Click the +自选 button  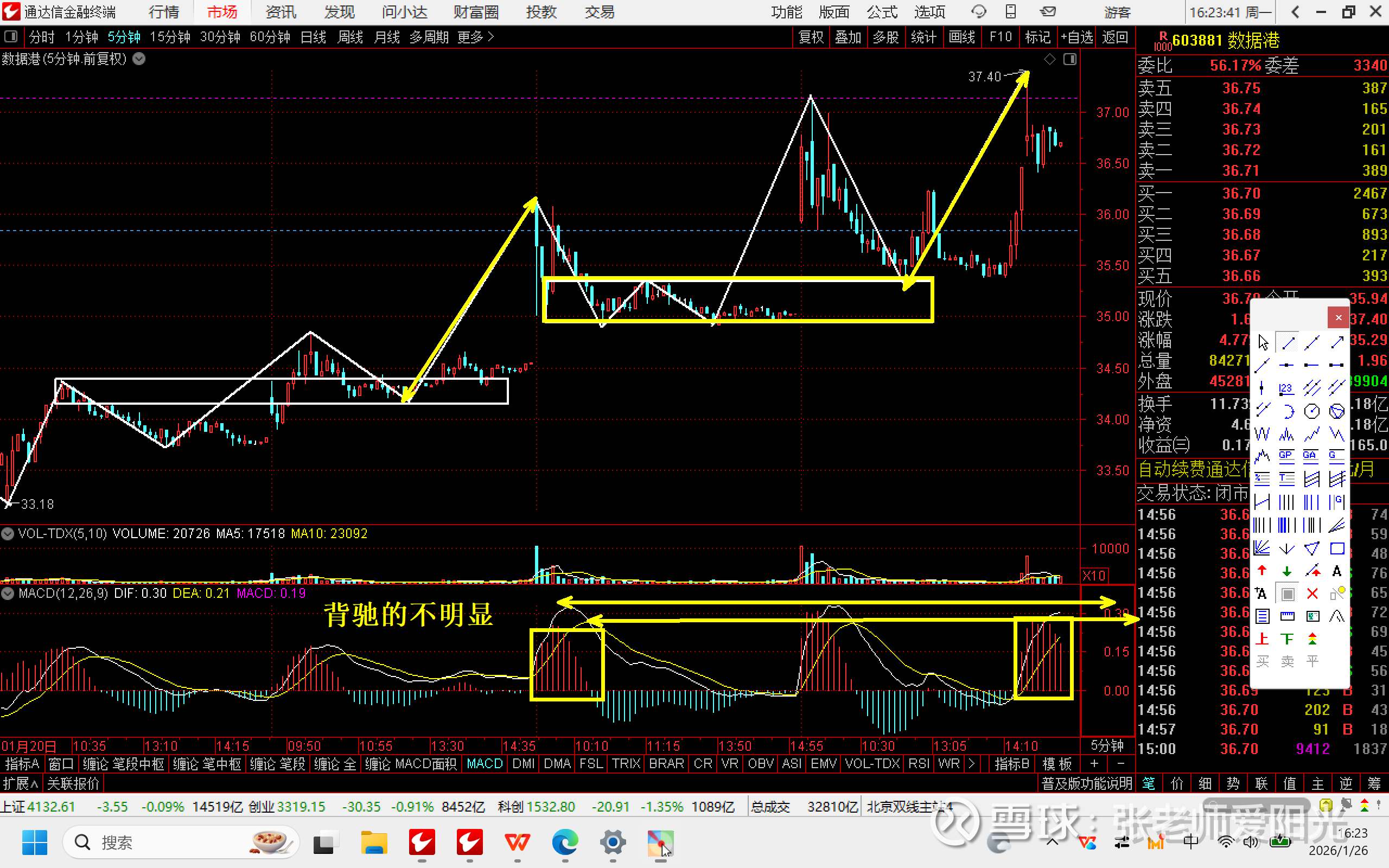[x=1077, y=37]
